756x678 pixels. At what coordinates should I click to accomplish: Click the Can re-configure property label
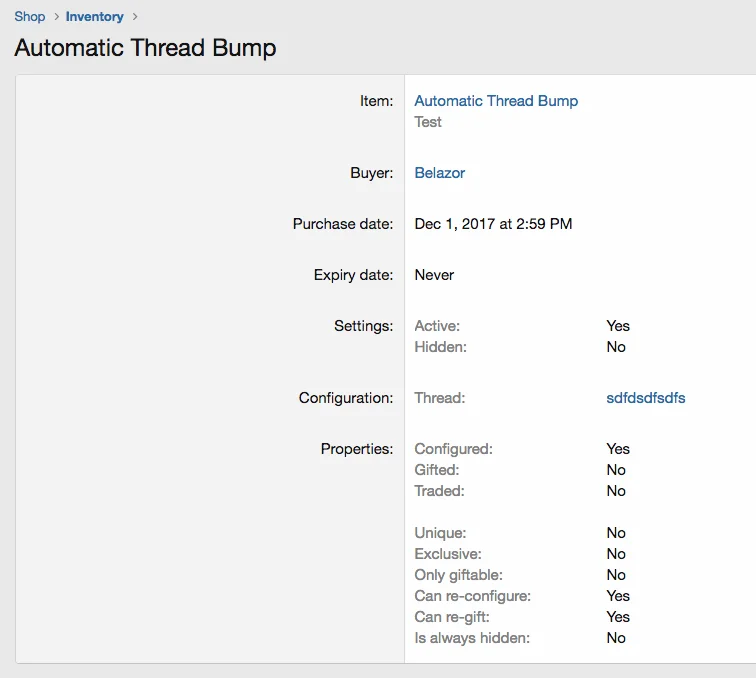473,596
